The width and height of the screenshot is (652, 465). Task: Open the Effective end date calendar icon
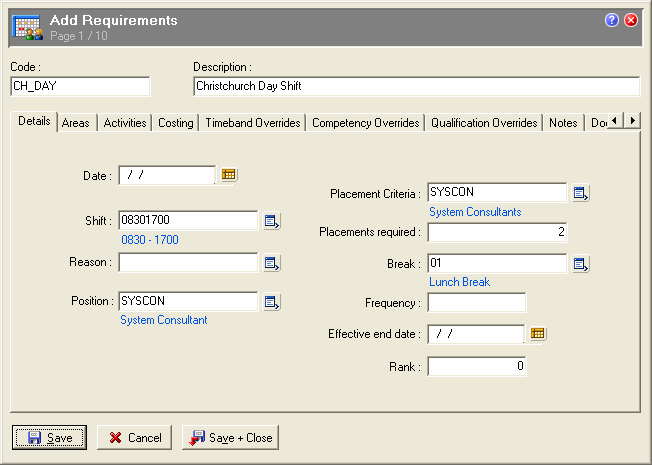[537, 333]
